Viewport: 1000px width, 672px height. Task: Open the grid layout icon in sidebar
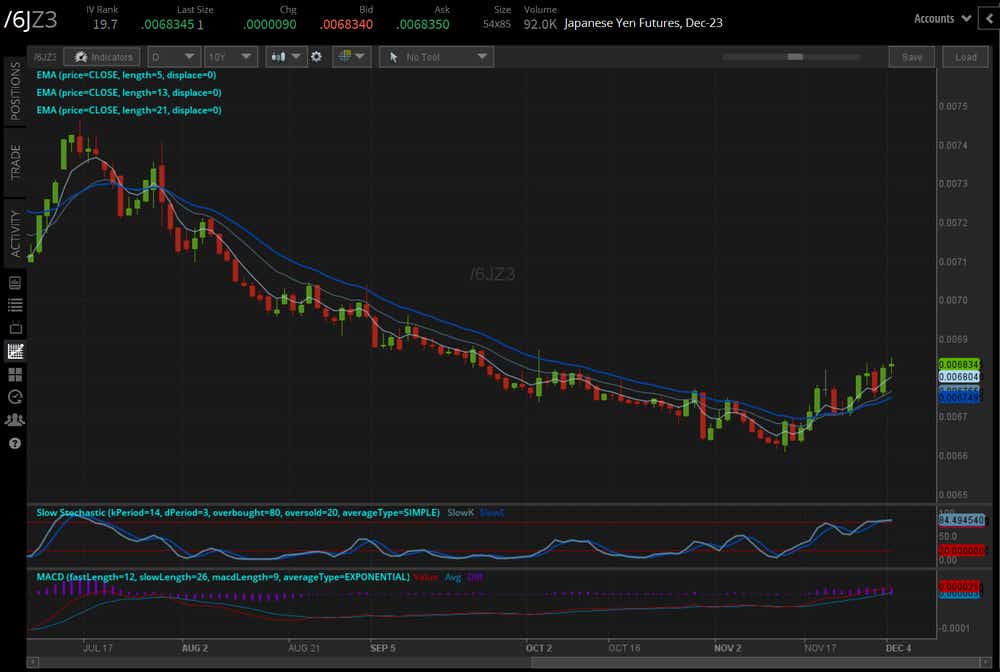pyautogui.click(x=15, y=374)
